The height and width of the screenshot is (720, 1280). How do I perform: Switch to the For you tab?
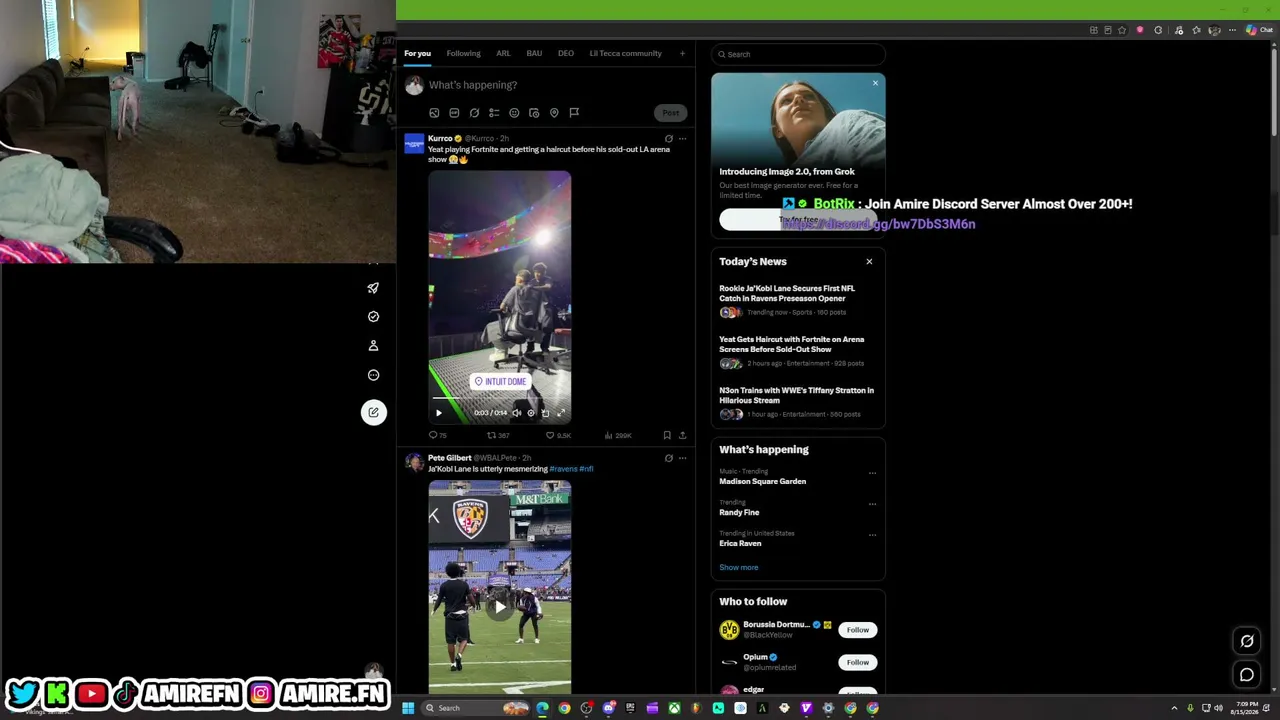pos(417,53)
